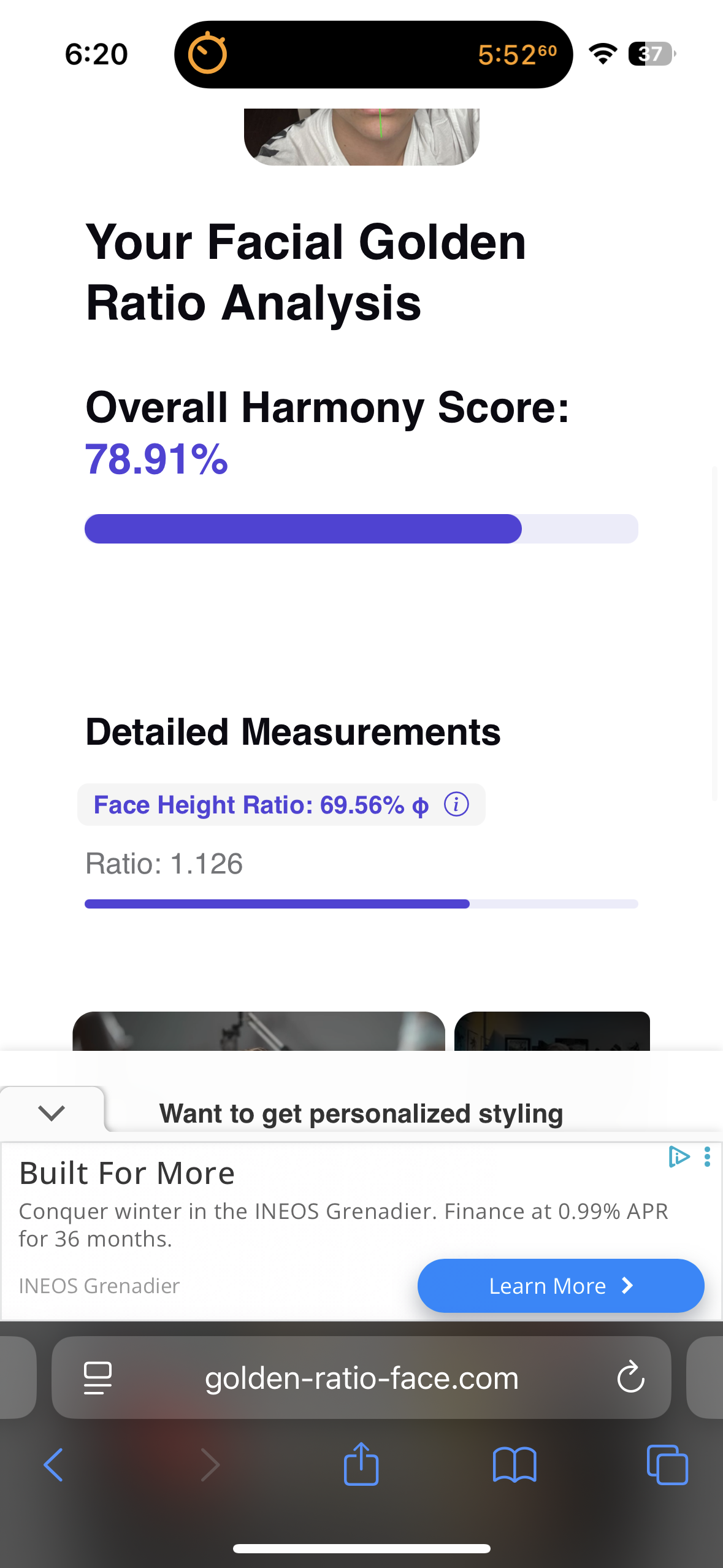Open the ad's three-dot options menu
This screenshot has height=1568, width=723.
tap(708, 1157)
